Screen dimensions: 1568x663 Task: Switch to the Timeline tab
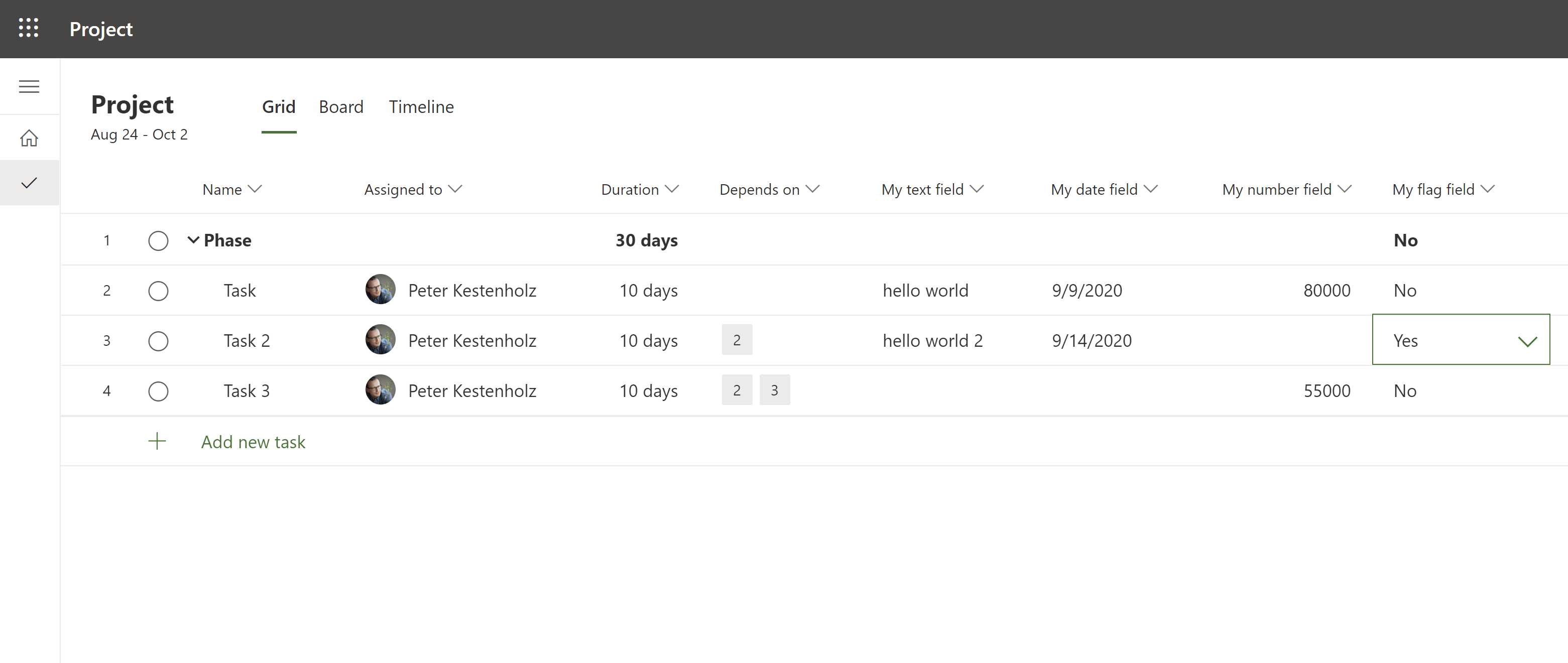[421, 107]
